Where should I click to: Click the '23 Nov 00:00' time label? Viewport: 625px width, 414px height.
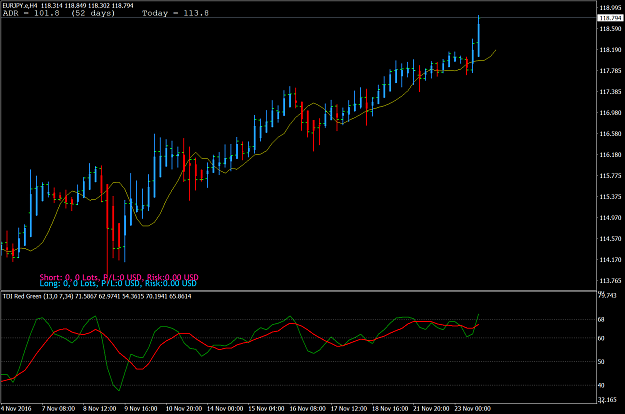(x=472, y=409)
